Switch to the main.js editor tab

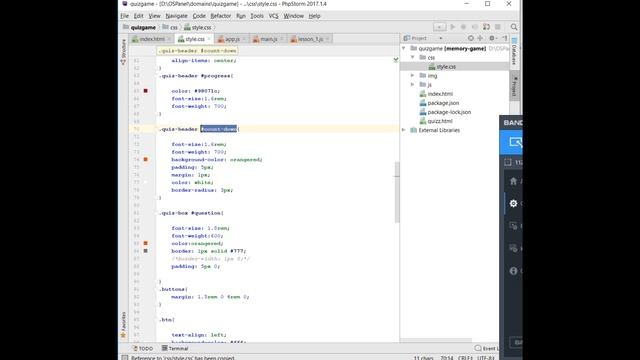coord(269,39)
